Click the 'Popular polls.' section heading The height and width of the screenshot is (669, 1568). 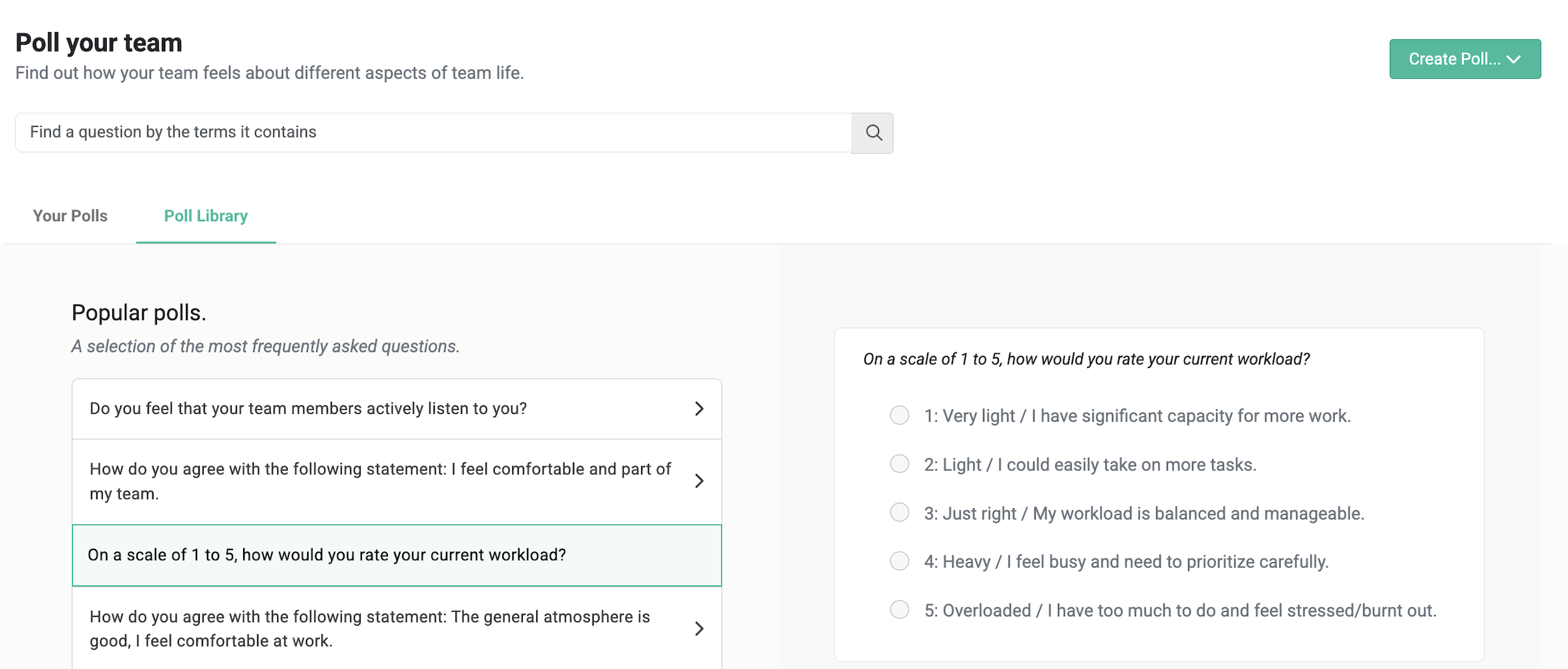pos(139,312)
